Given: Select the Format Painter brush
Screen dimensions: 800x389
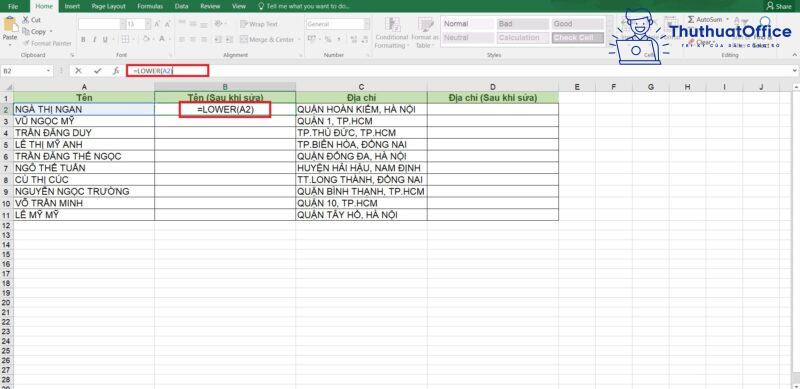Looking at the screenshot, I should (x=46, y=43).
